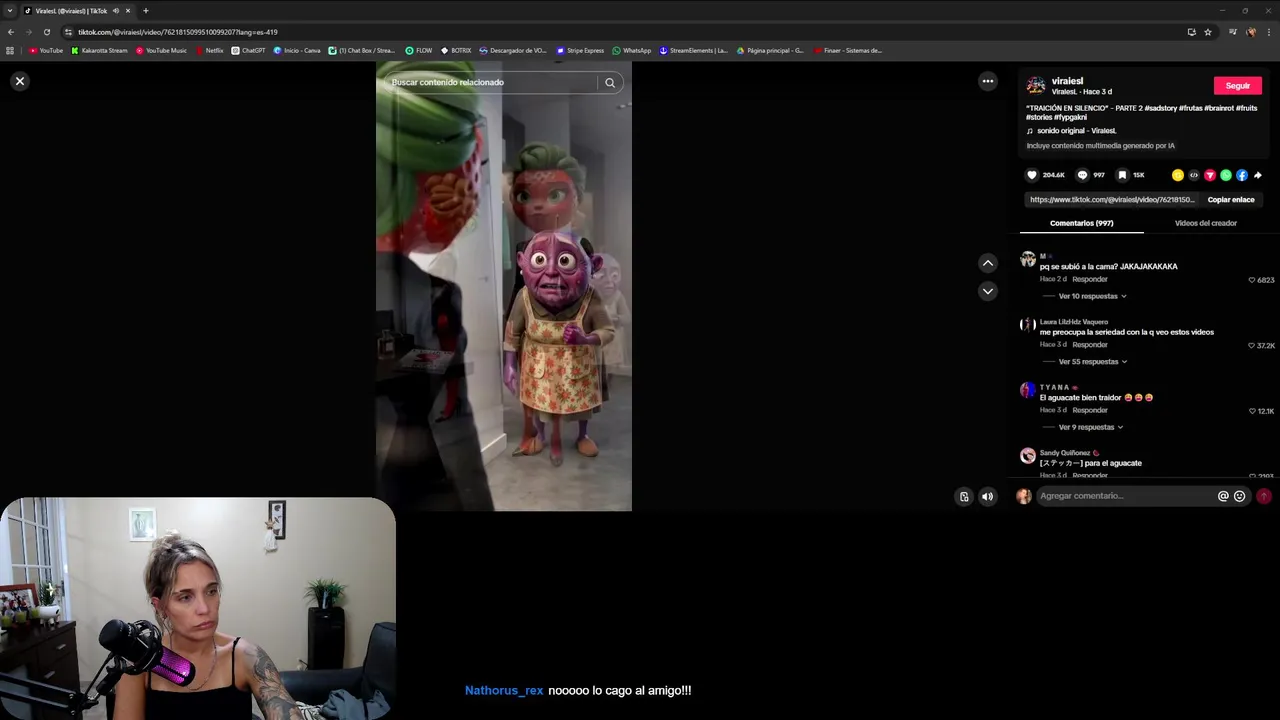Reply to T Y A N A comment

tap(1090, 410)
